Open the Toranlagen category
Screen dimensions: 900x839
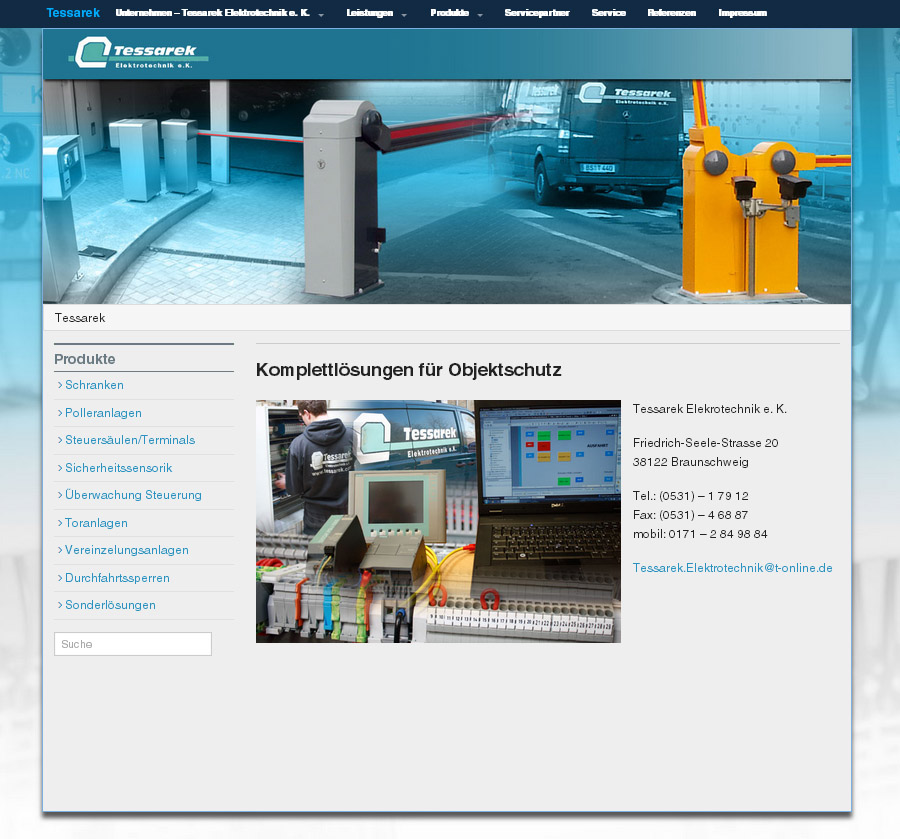tap(96, 523)
